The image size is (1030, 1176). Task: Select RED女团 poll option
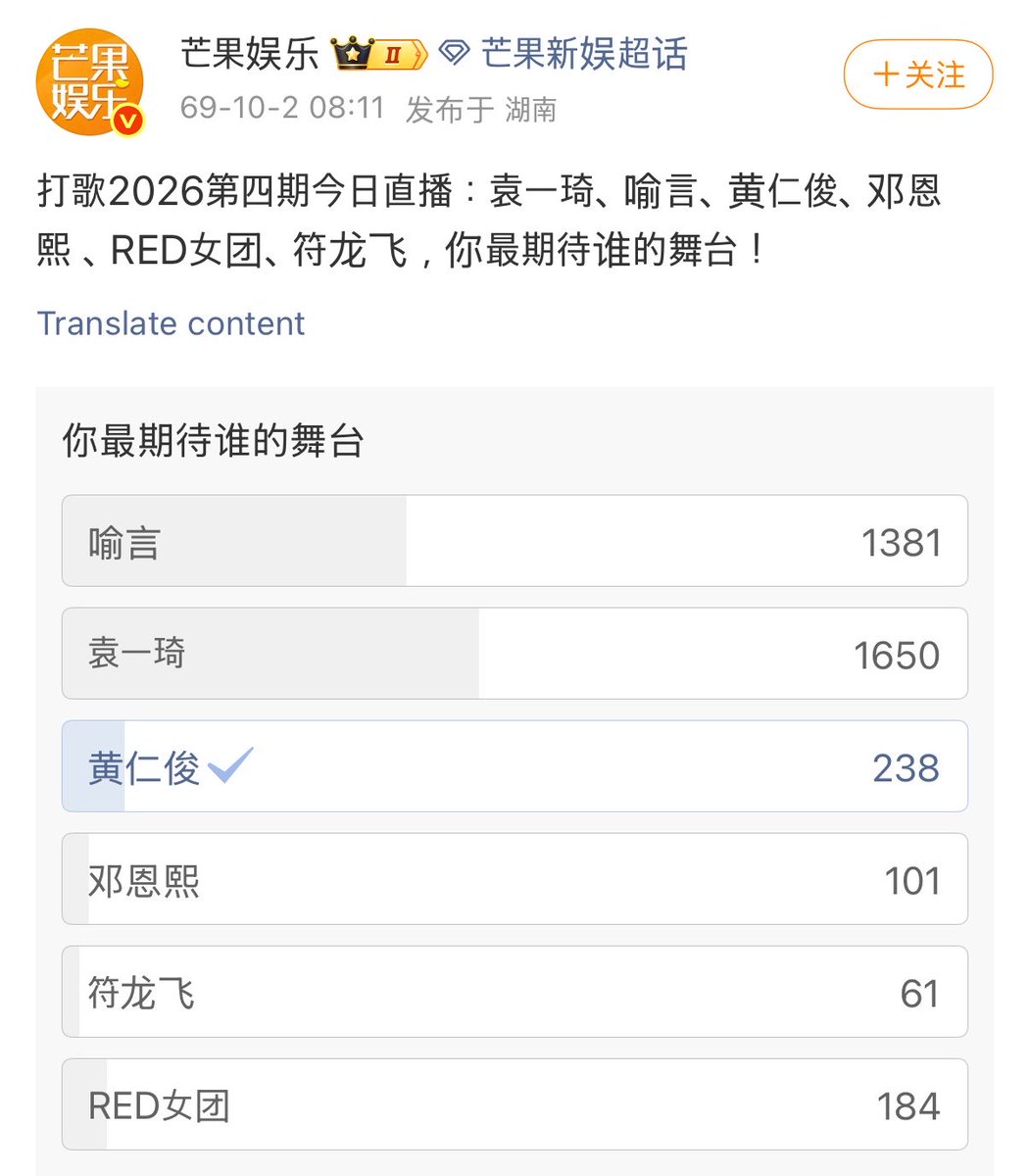coord(515,1104)
